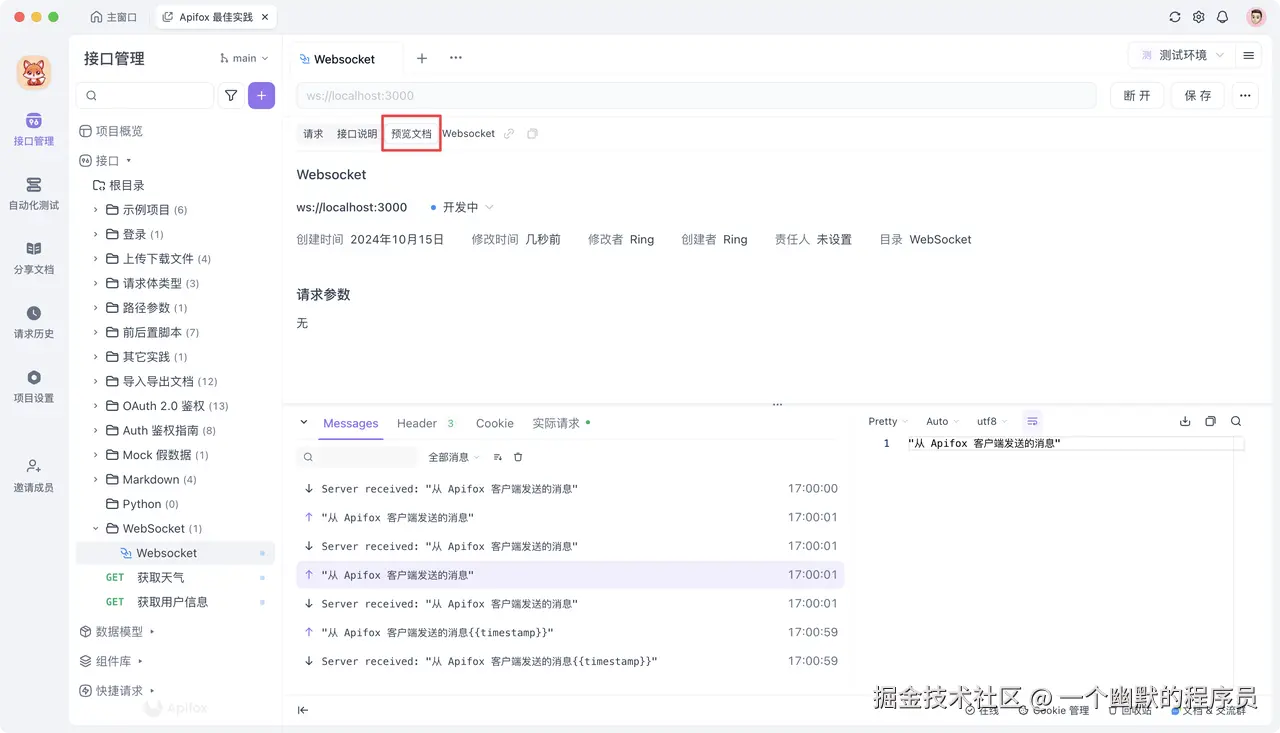
Task: Click the 保存 button
Action: click(1197, 95)
